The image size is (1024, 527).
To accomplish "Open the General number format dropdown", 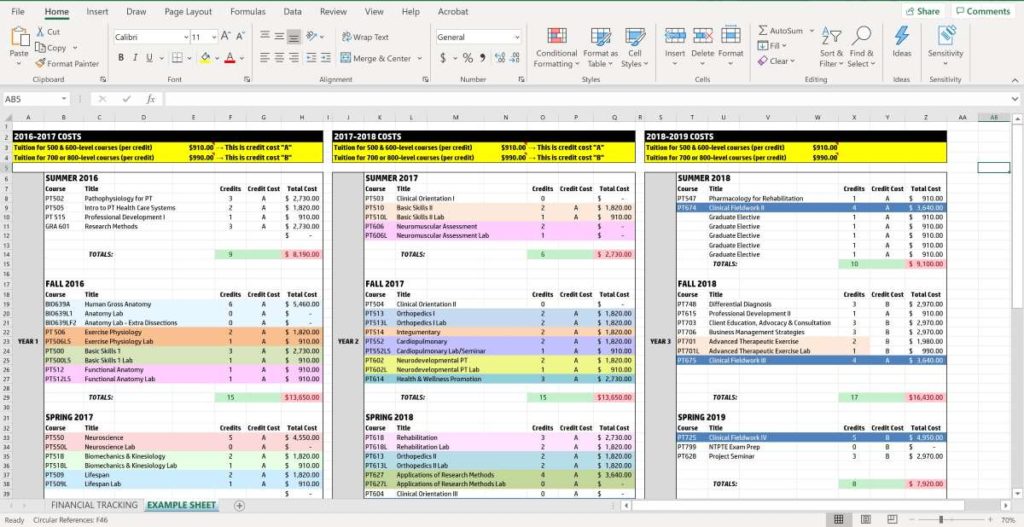I will coord(517,37).
